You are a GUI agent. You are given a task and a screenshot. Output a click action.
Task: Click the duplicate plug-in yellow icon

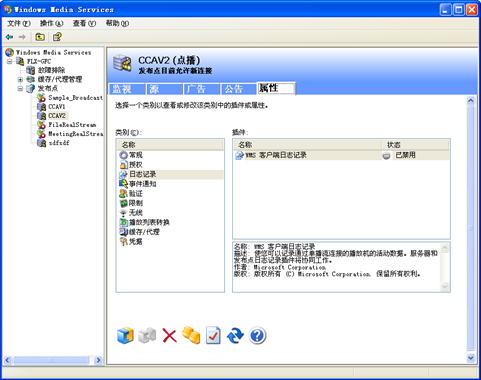pos(191,335)
